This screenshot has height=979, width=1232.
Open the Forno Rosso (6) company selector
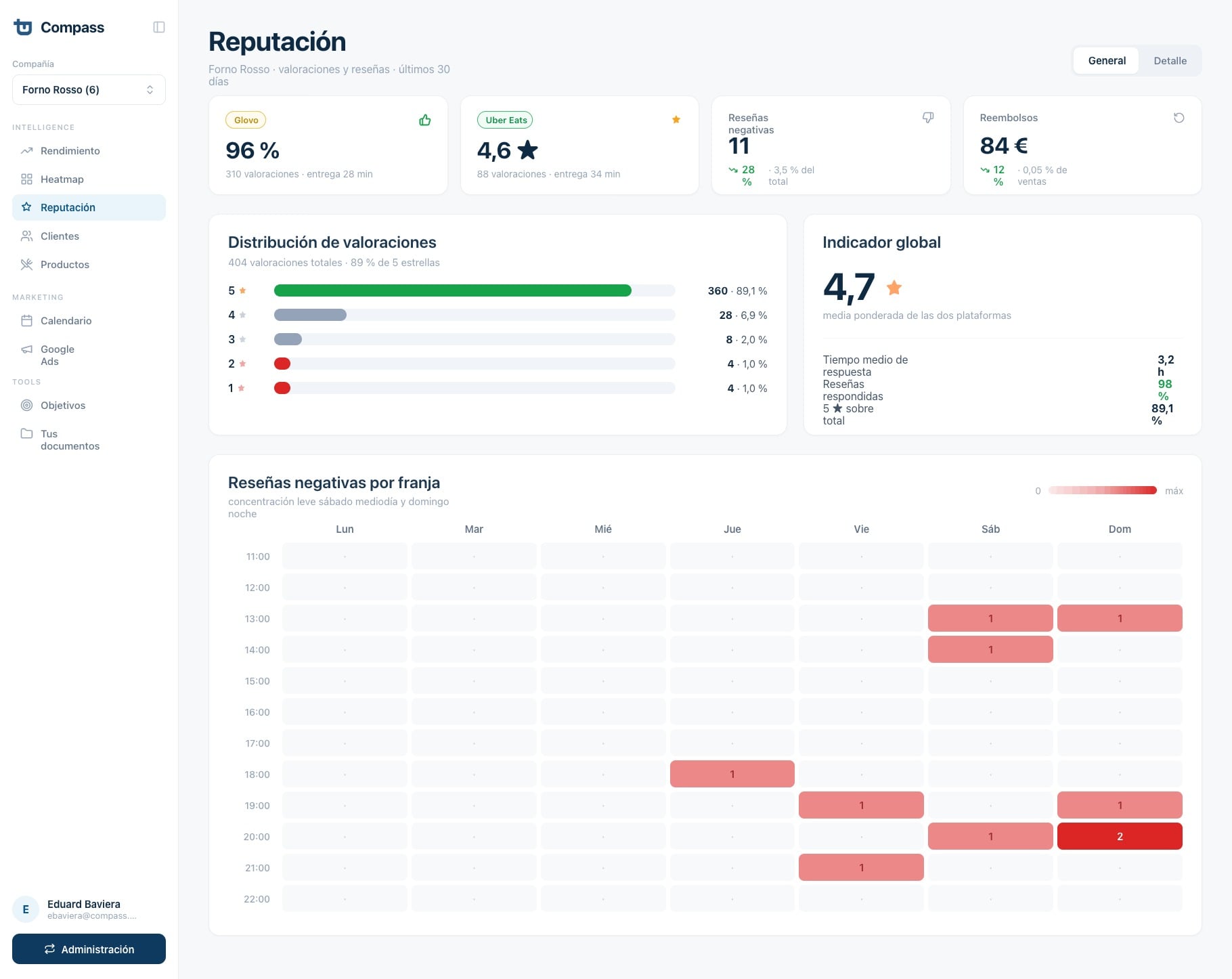(x=89, y=89)
